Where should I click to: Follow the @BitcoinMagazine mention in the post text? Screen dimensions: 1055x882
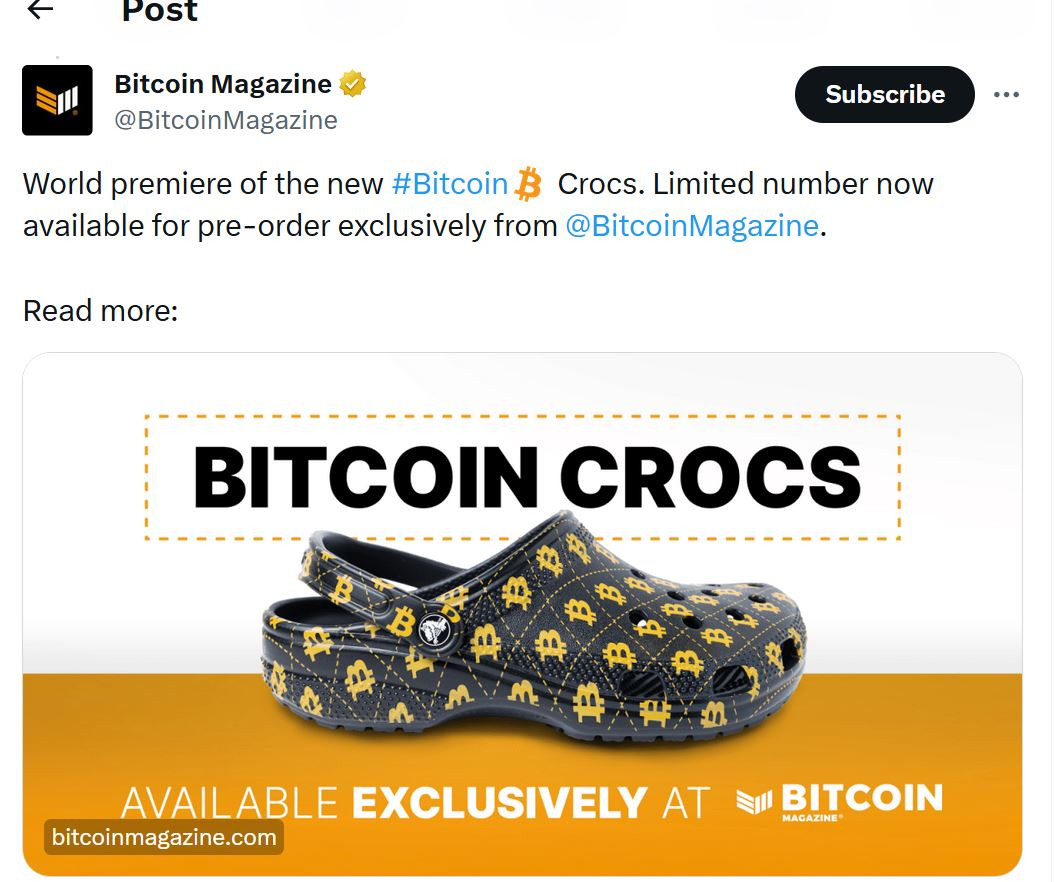(x=692, y=226)
